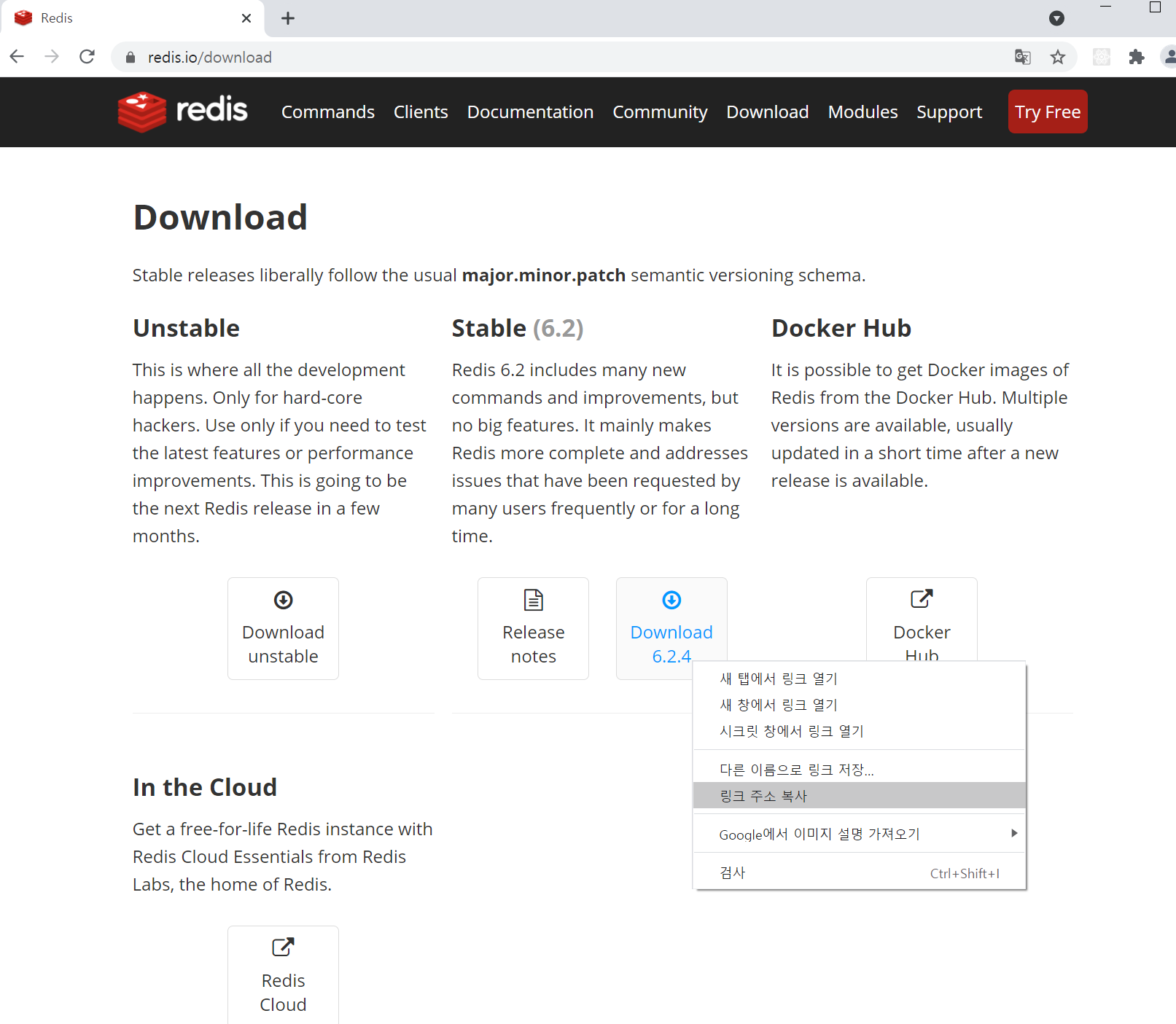Open the Community nav item
This screenshot has height=1024, width=1176.
[660, 112]
